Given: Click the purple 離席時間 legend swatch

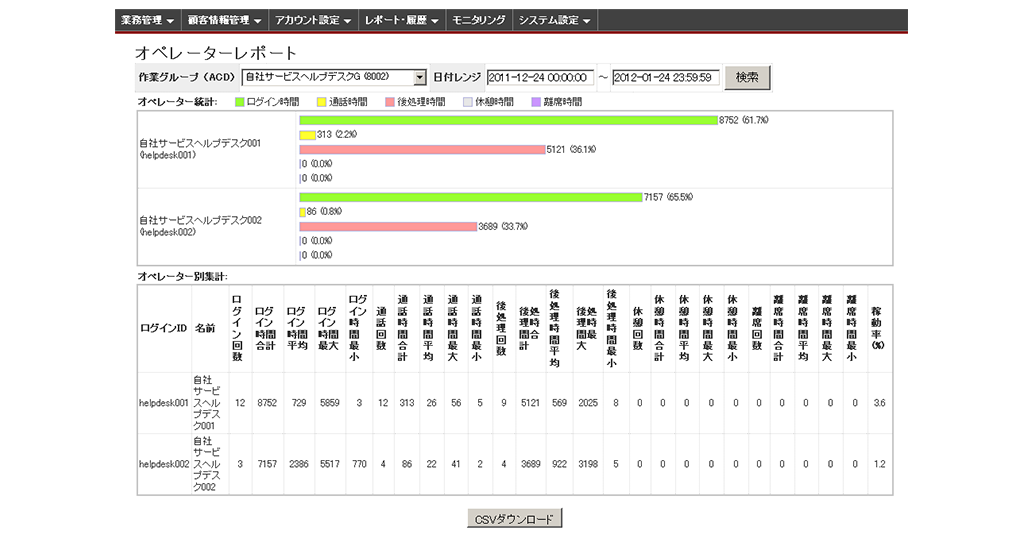Looking at the screenshot, I should coord(536,102).
